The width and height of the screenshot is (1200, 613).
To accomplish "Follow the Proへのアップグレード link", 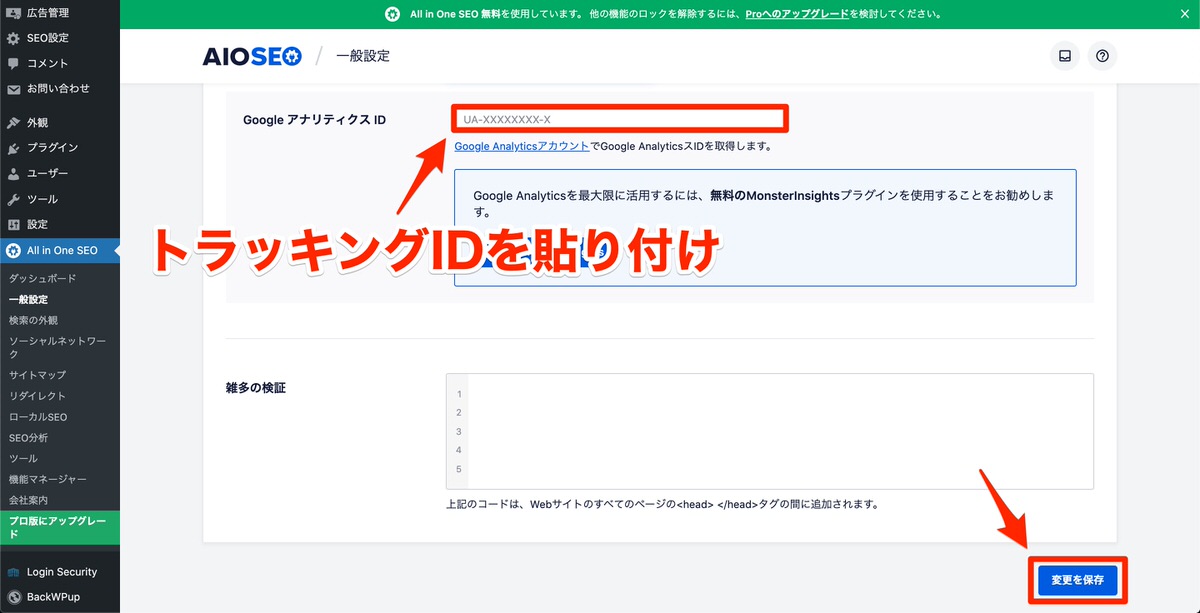I will point(797,15).
